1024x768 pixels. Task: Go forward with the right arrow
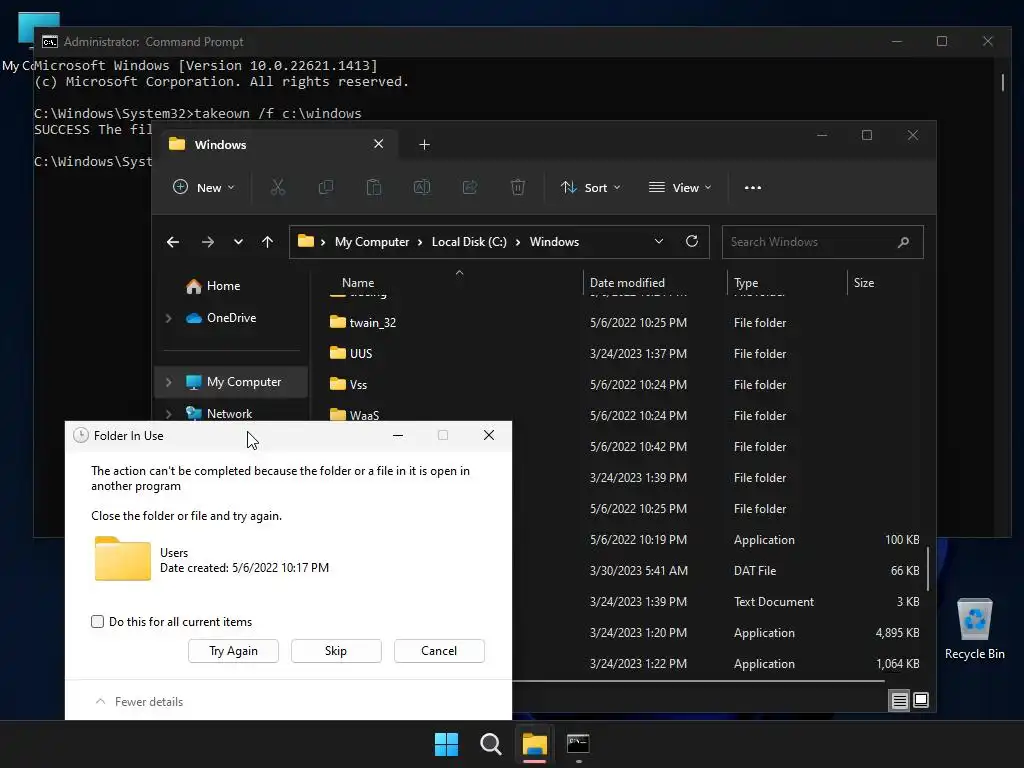(x=208, y=242)
